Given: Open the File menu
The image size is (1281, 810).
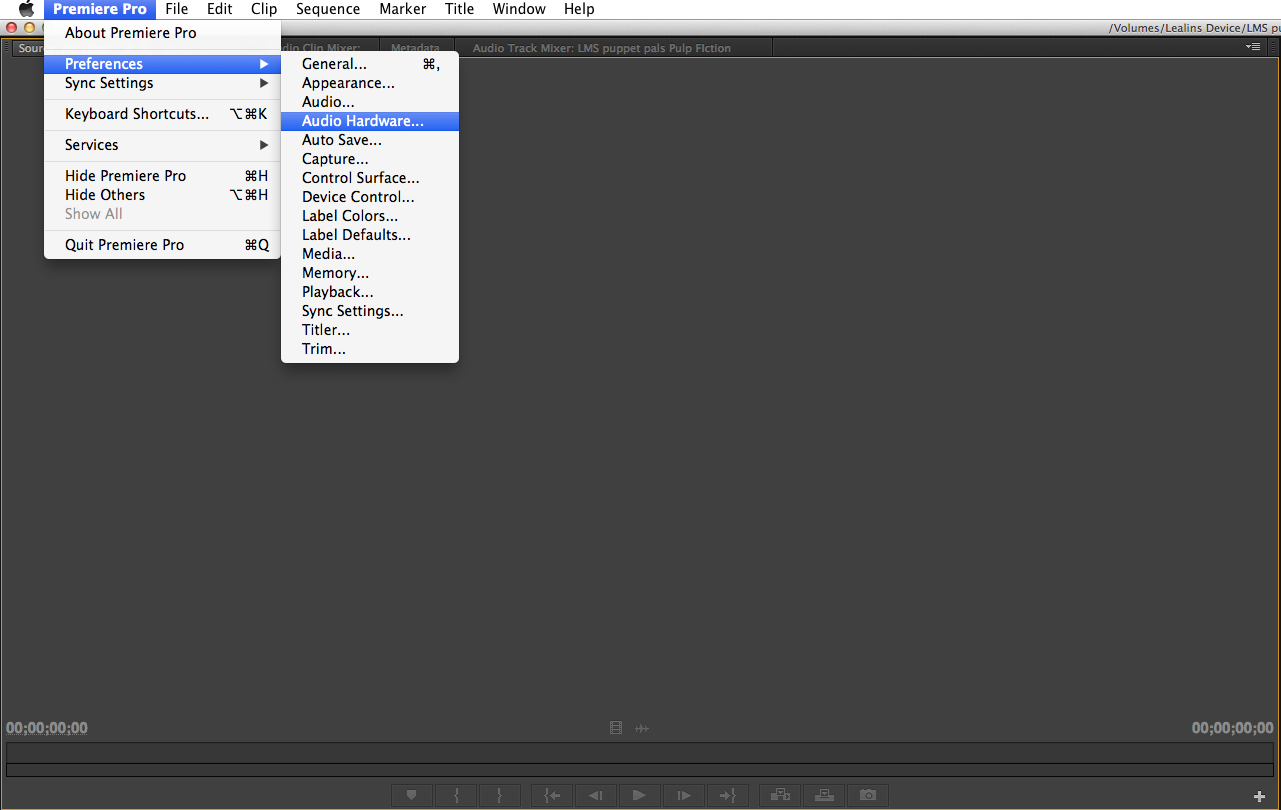Looking at the screenshot, I should pos(177,9).
